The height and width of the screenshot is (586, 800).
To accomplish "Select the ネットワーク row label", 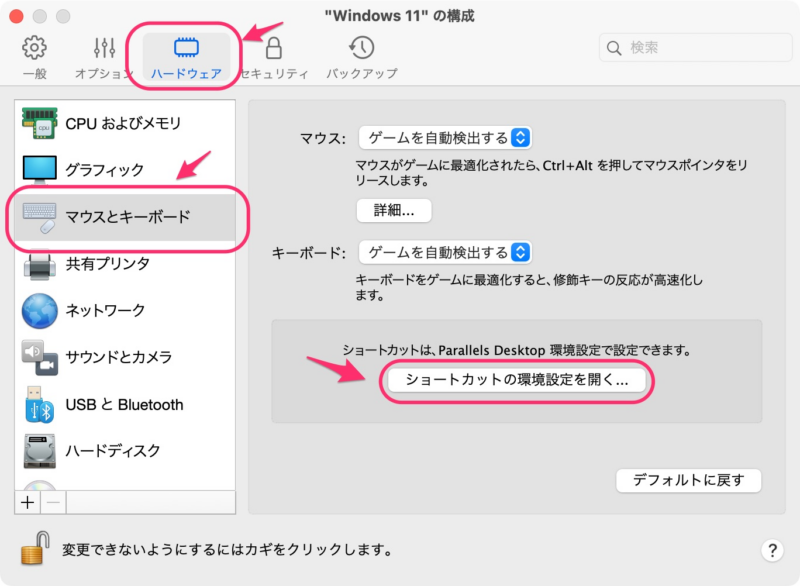I will coord(106,311).
